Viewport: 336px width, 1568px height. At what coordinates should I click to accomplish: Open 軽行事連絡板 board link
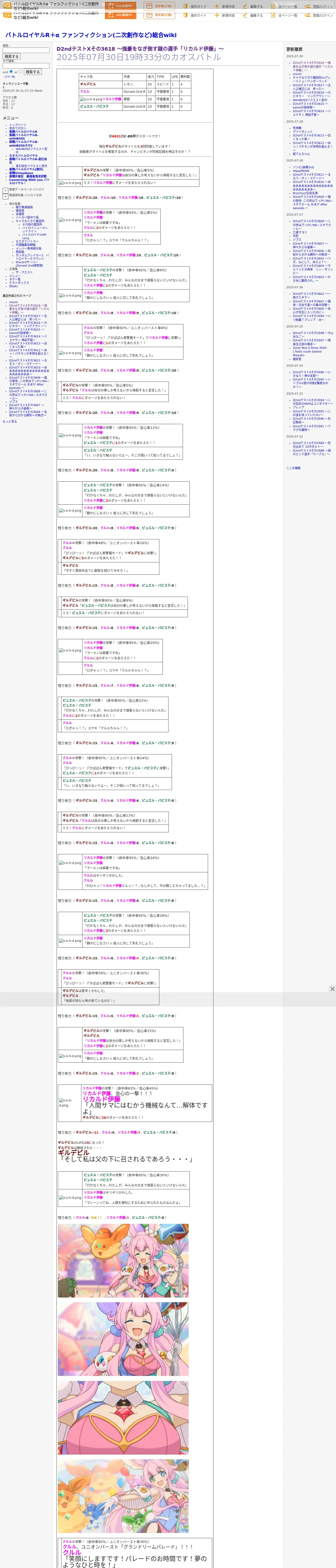click(x=24, y=207)
